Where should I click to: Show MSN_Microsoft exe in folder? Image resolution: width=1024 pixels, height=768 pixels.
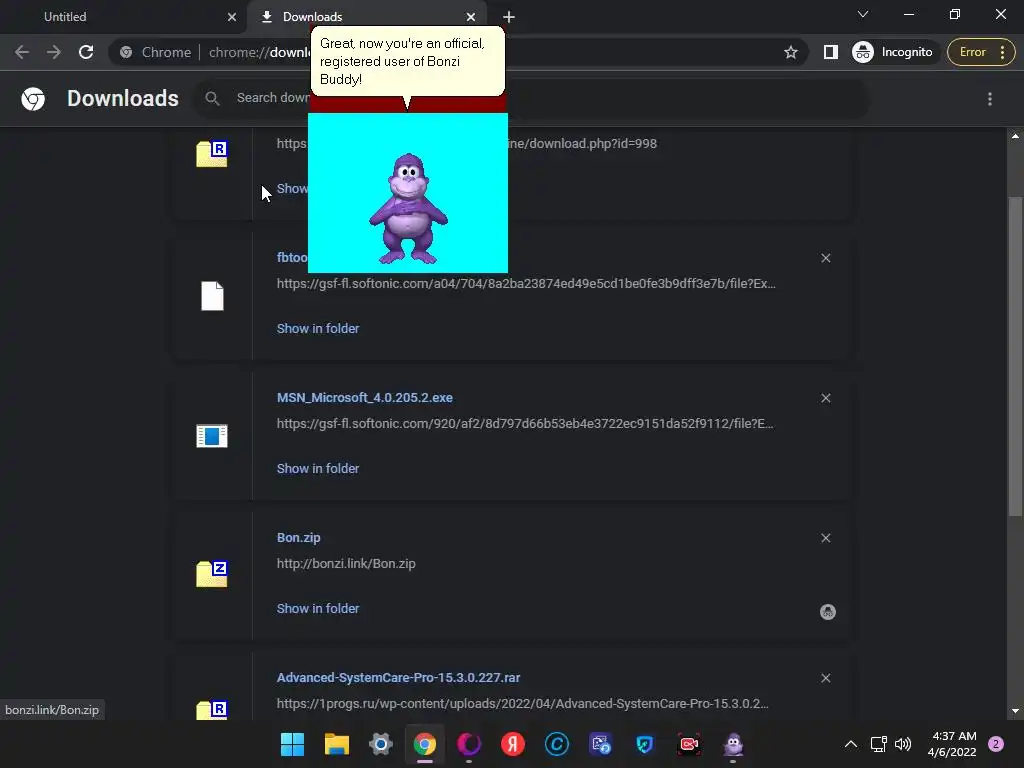317,468
